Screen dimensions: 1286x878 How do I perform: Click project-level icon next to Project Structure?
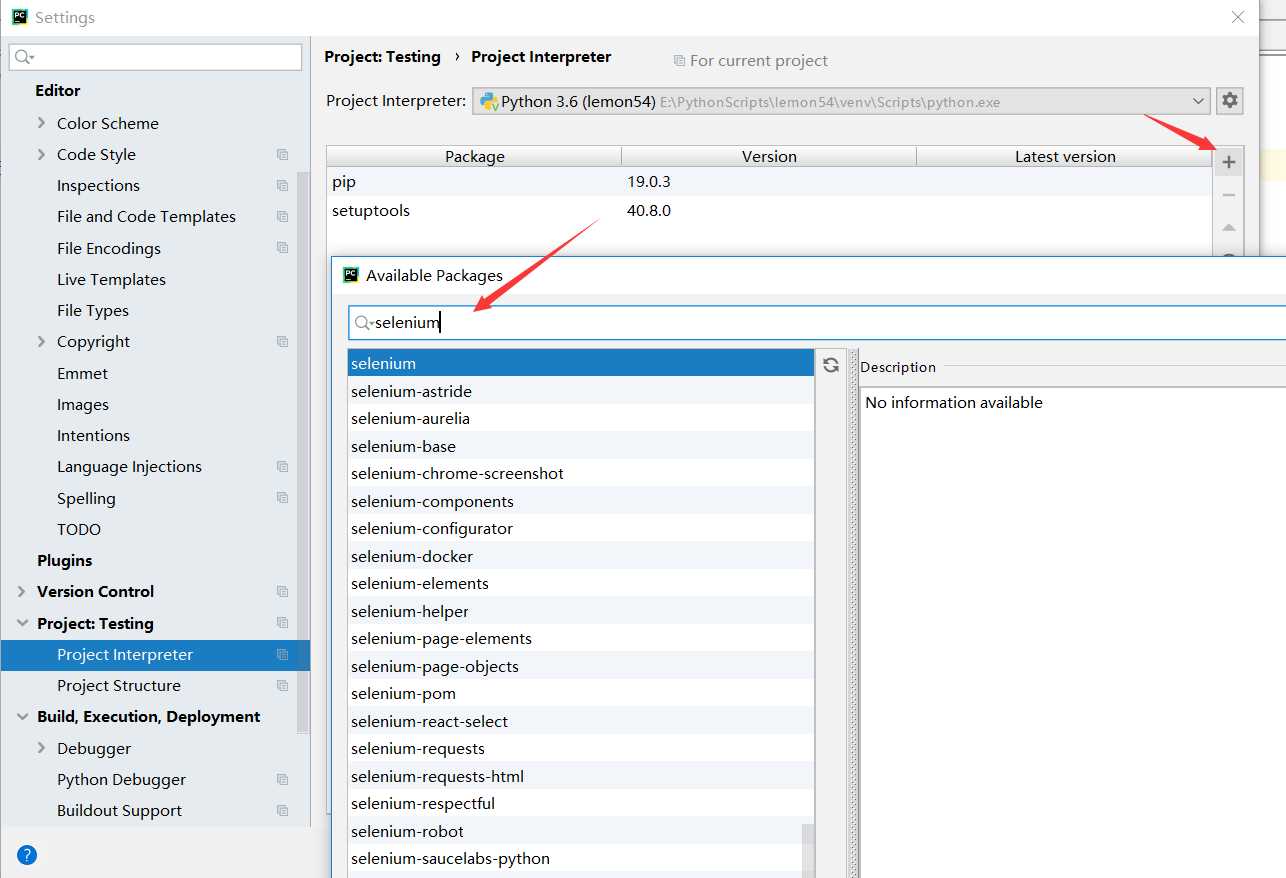point(283,686)
